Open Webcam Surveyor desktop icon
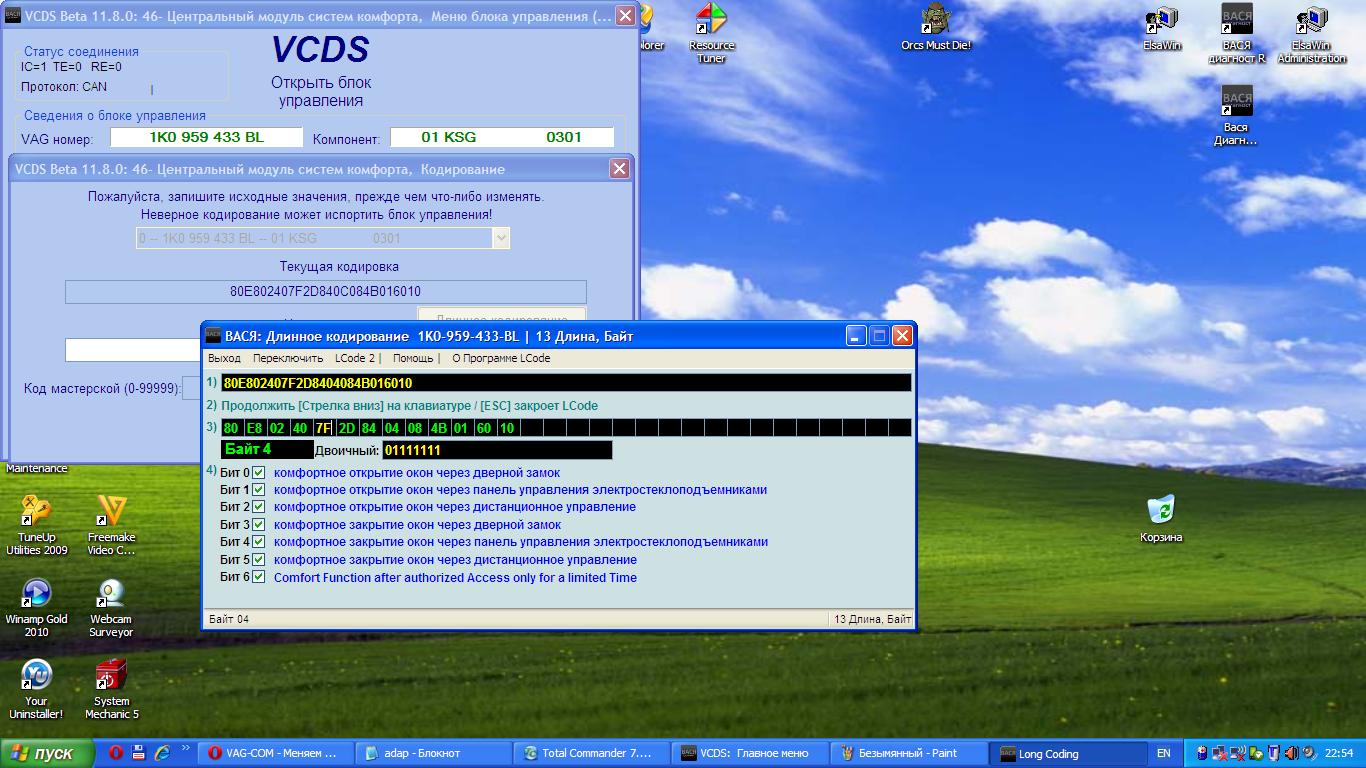This screenshot has width=1366, height=768. 111,607
